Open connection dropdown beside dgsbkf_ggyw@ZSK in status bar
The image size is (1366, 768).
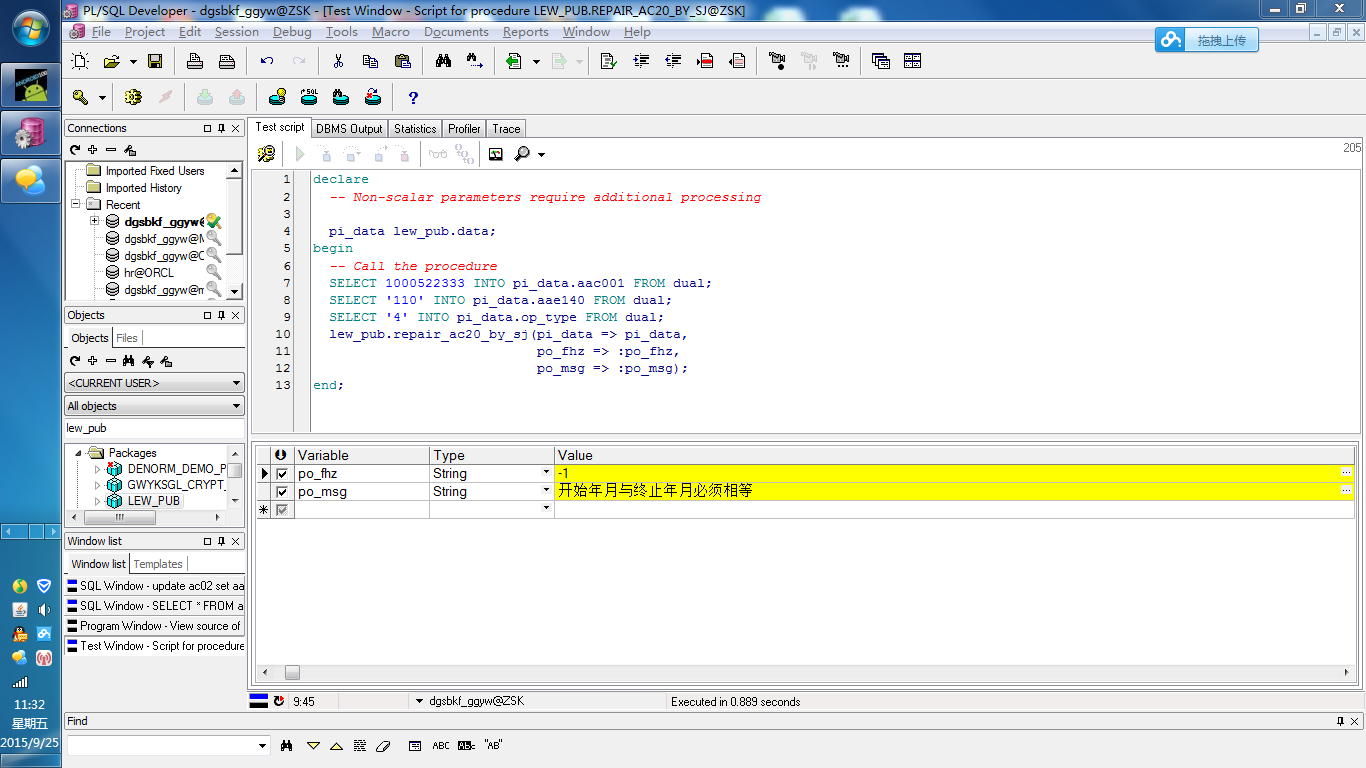pyautogui.click(x=419, y=702)
